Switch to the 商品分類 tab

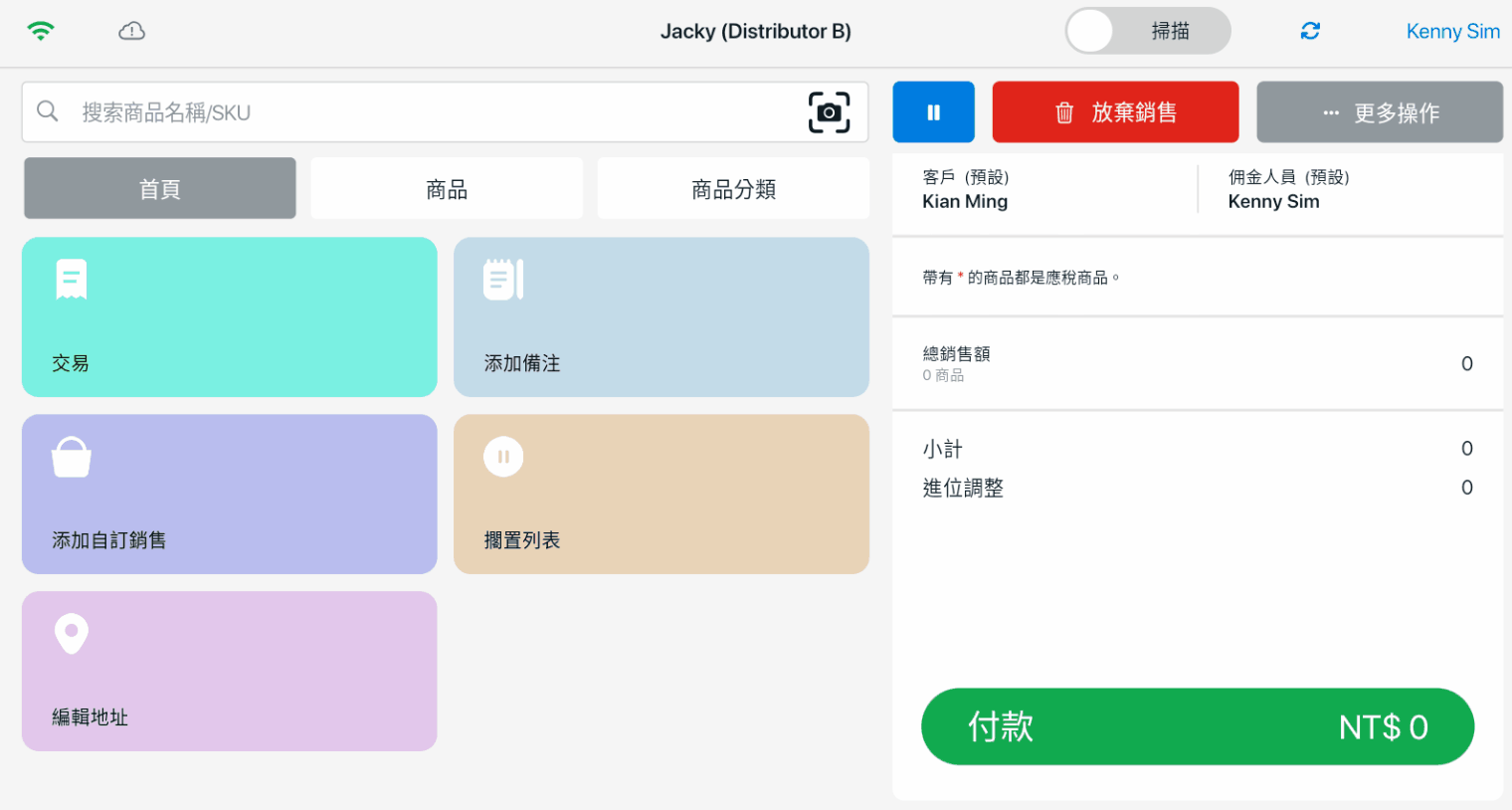click(733, 189)
